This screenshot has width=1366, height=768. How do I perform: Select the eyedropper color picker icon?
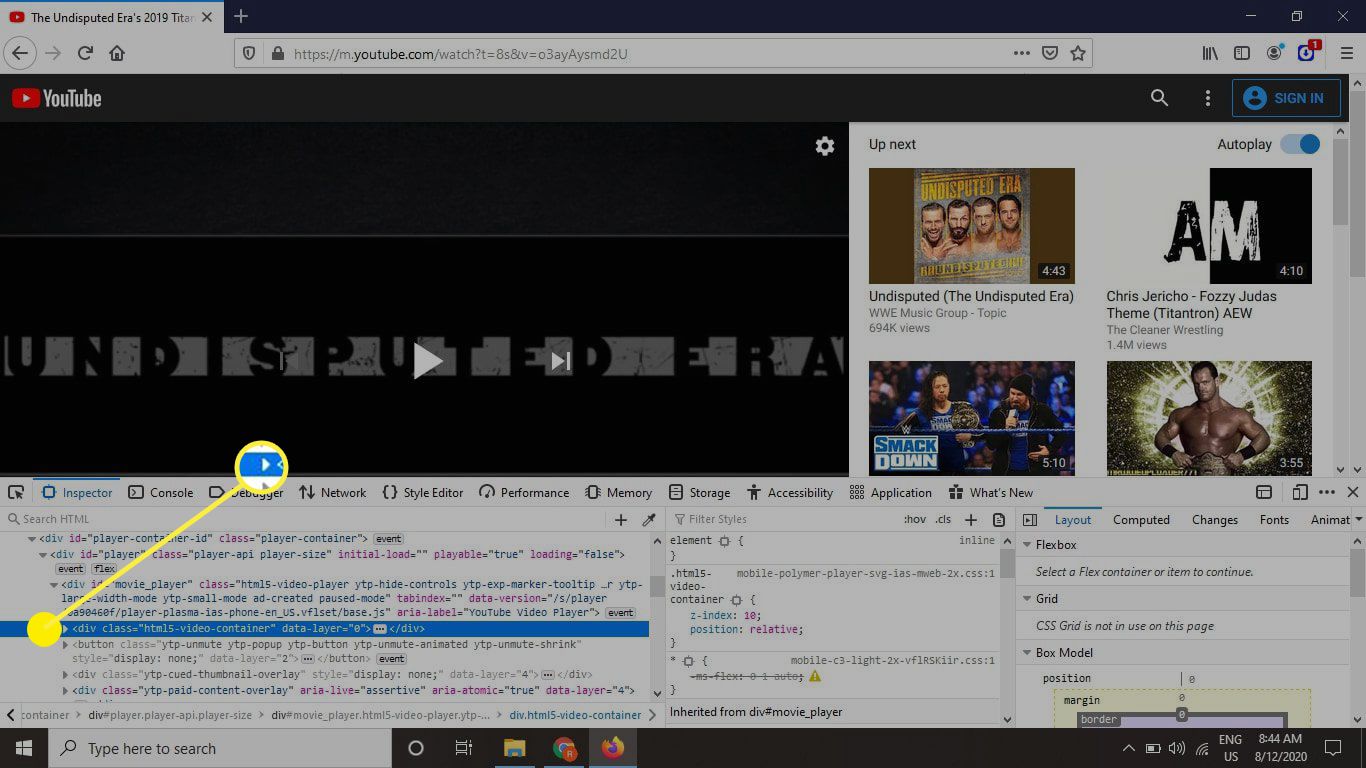point(649,520)
